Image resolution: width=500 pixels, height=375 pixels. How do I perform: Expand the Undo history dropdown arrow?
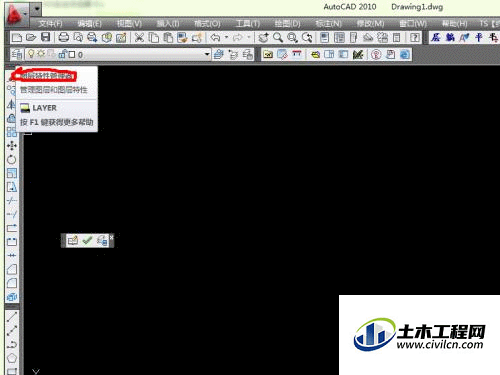coord(226,37)
